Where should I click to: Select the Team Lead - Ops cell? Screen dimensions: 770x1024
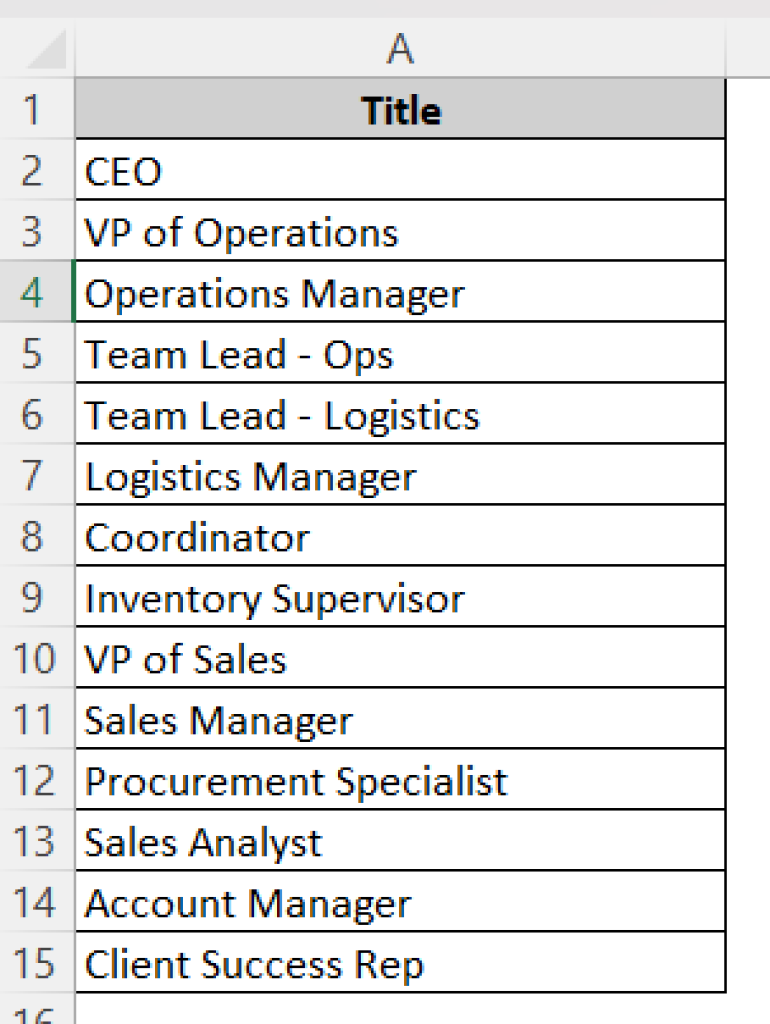pos(400,354)
